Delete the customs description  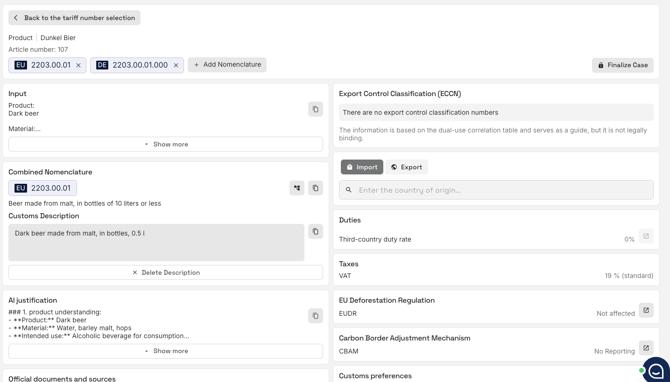(x=165, y=273)
